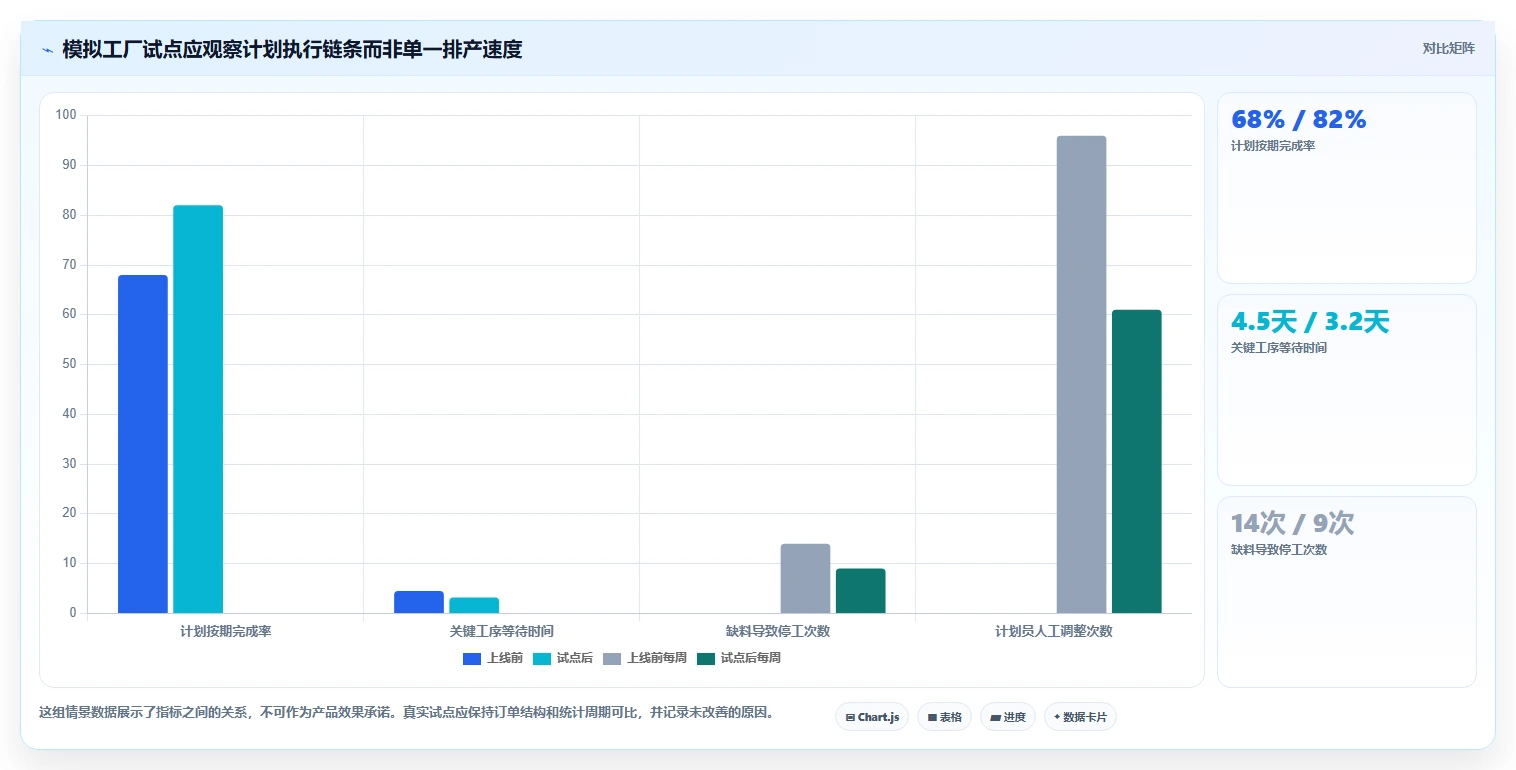This screenshot has height=770, width=1516.
Task: Click x-axis label 缺料导致停工次数
Action: 778,632
